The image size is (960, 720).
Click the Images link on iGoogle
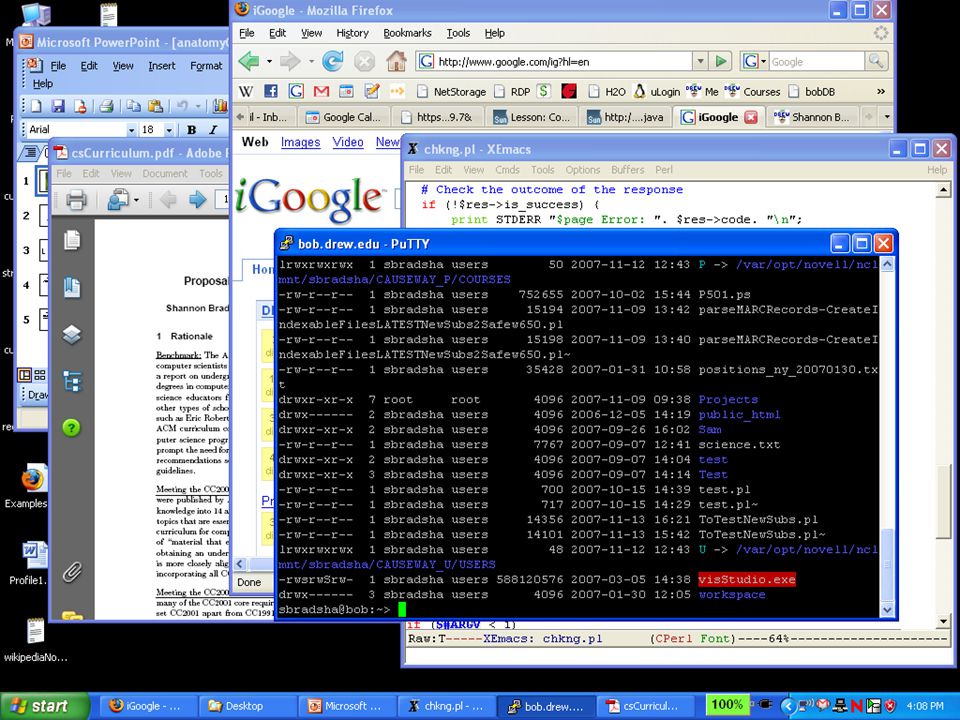click(x=300, y=143)
